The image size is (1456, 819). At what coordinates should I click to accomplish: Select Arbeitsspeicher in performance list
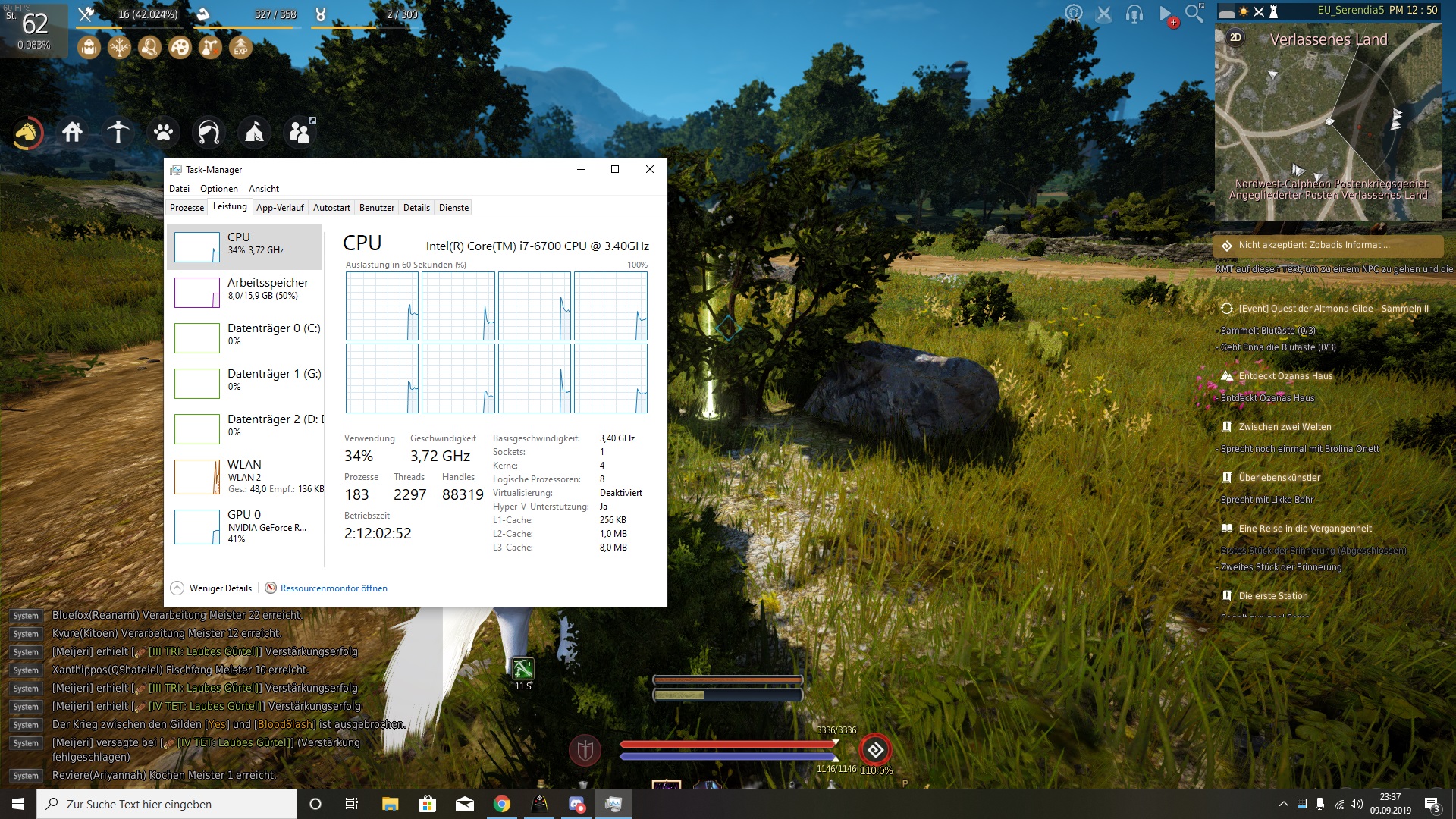click(244, 292)
